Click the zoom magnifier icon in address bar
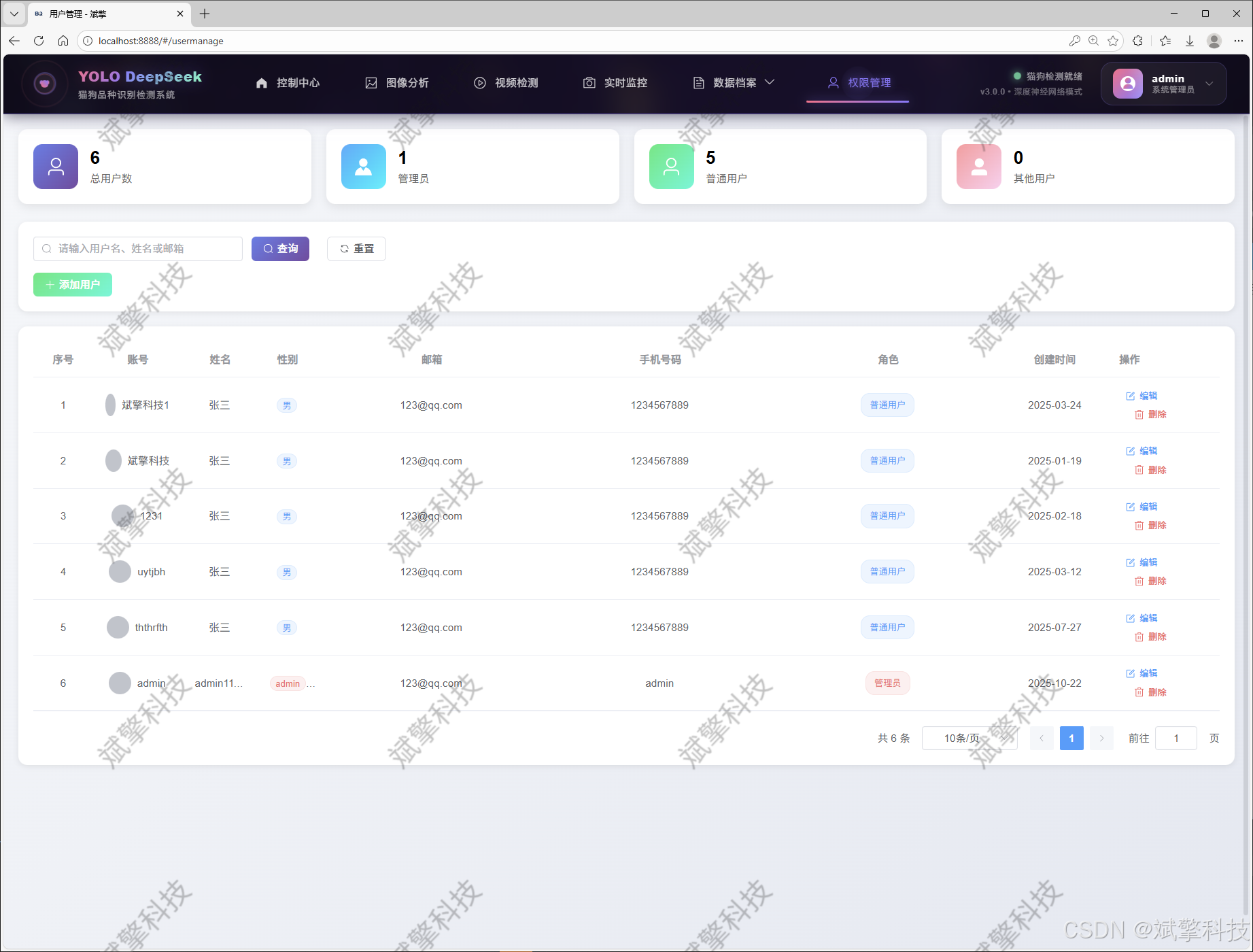Image resolution: width=1253 pixels, height=952 pixels. pyautogui.click(x=1093, y=41)
